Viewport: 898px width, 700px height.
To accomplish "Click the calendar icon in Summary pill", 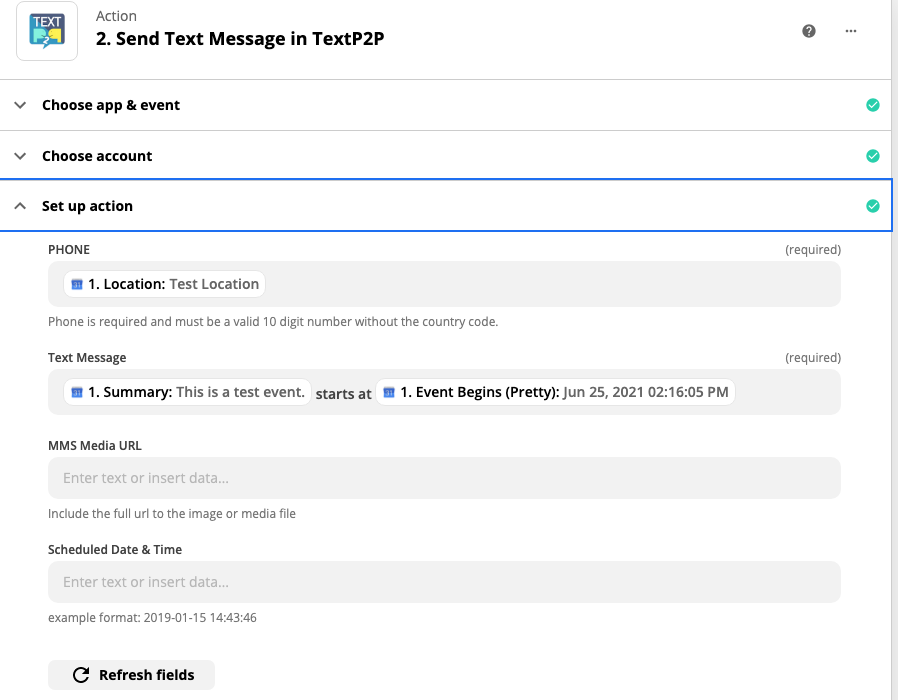I will pyautogui.click(x=77, y=392).
